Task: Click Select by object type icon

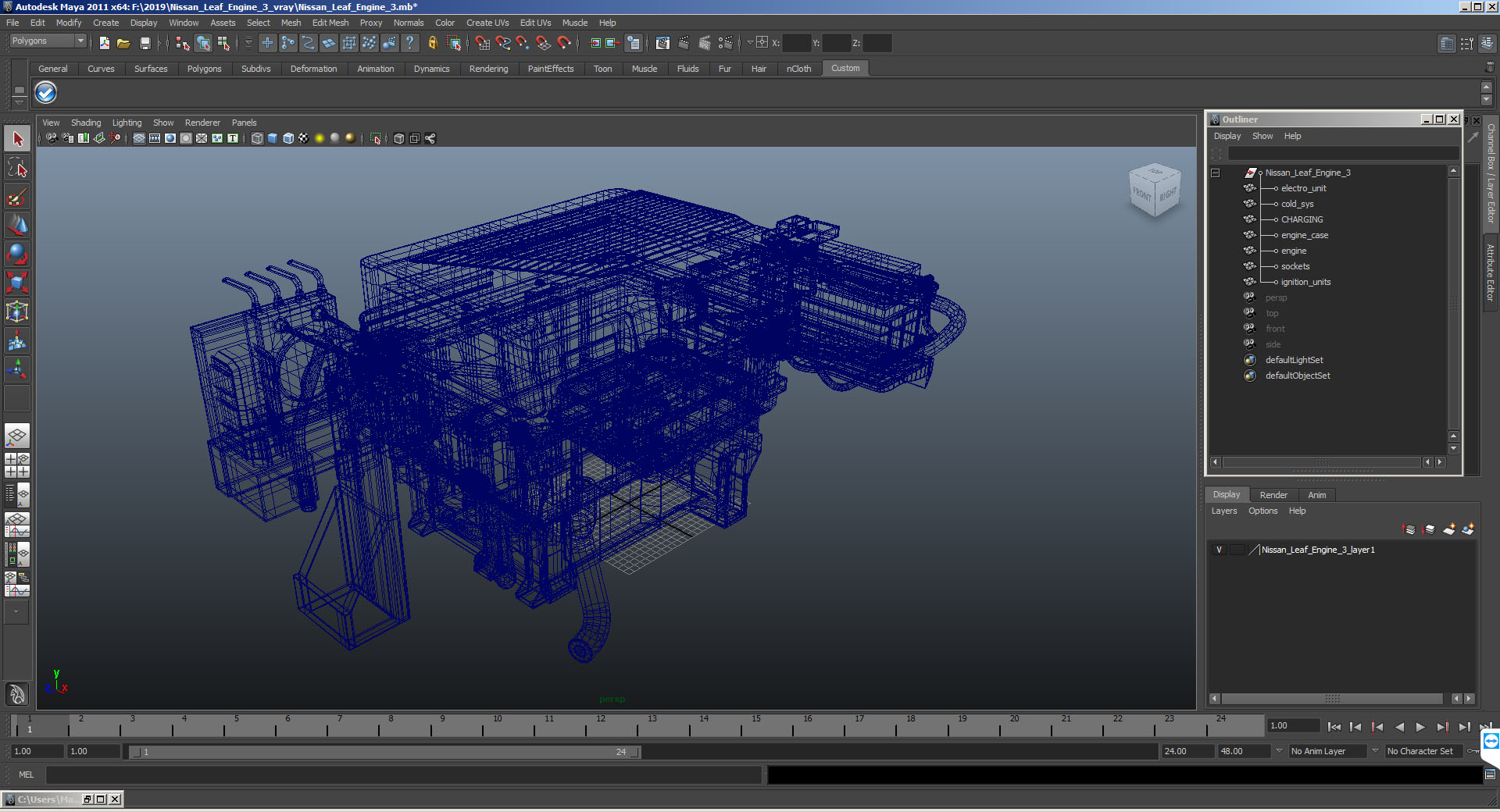Action: pyautogui.click(x=203, y=43)
